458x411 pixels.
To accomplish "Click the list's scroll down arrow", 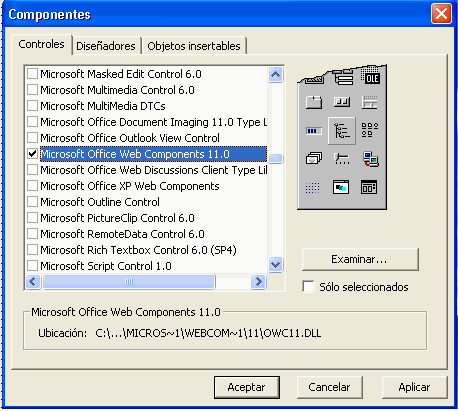I will [276, 265].
